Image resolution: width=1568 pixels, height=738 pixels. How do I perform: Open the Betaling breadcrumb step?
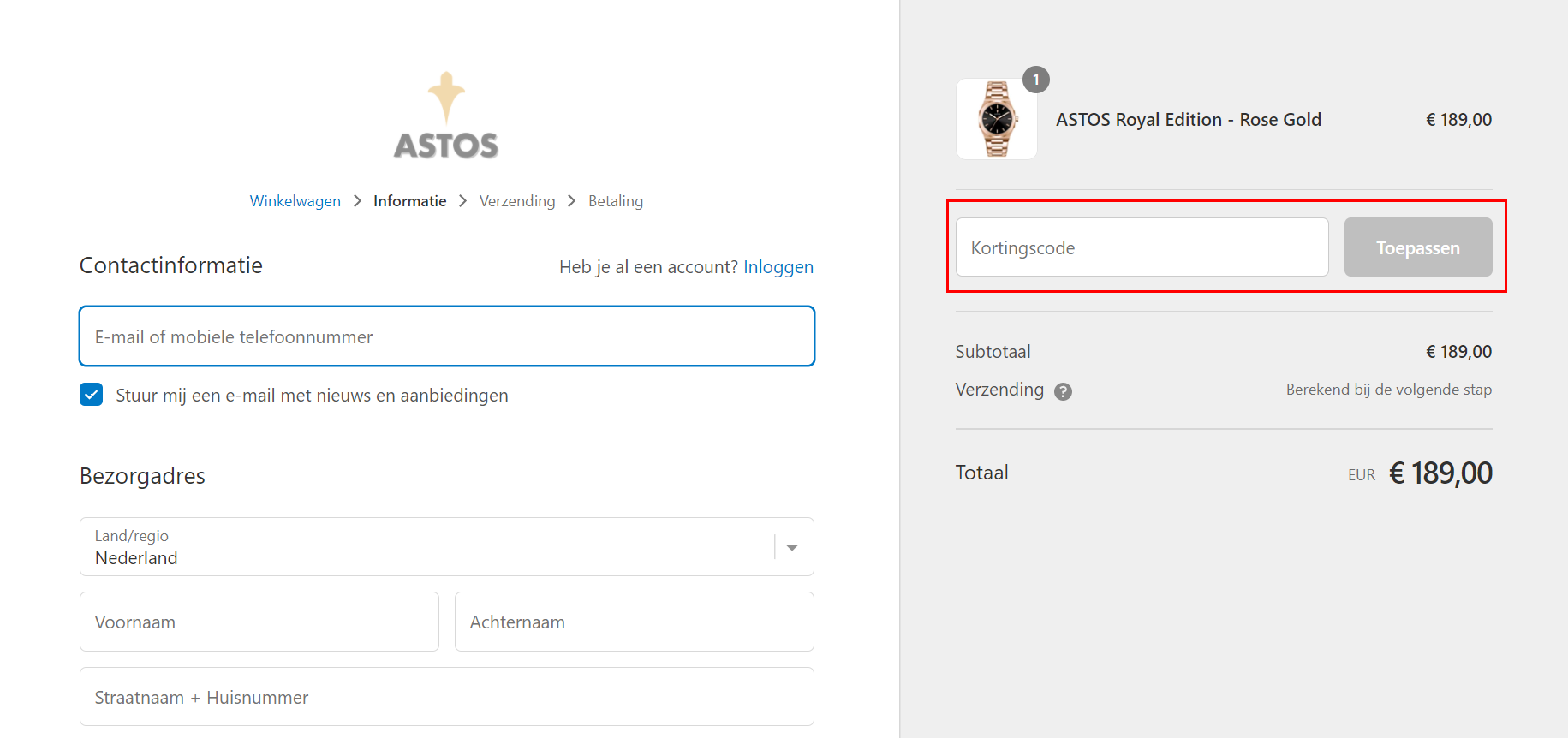(615, 201)
